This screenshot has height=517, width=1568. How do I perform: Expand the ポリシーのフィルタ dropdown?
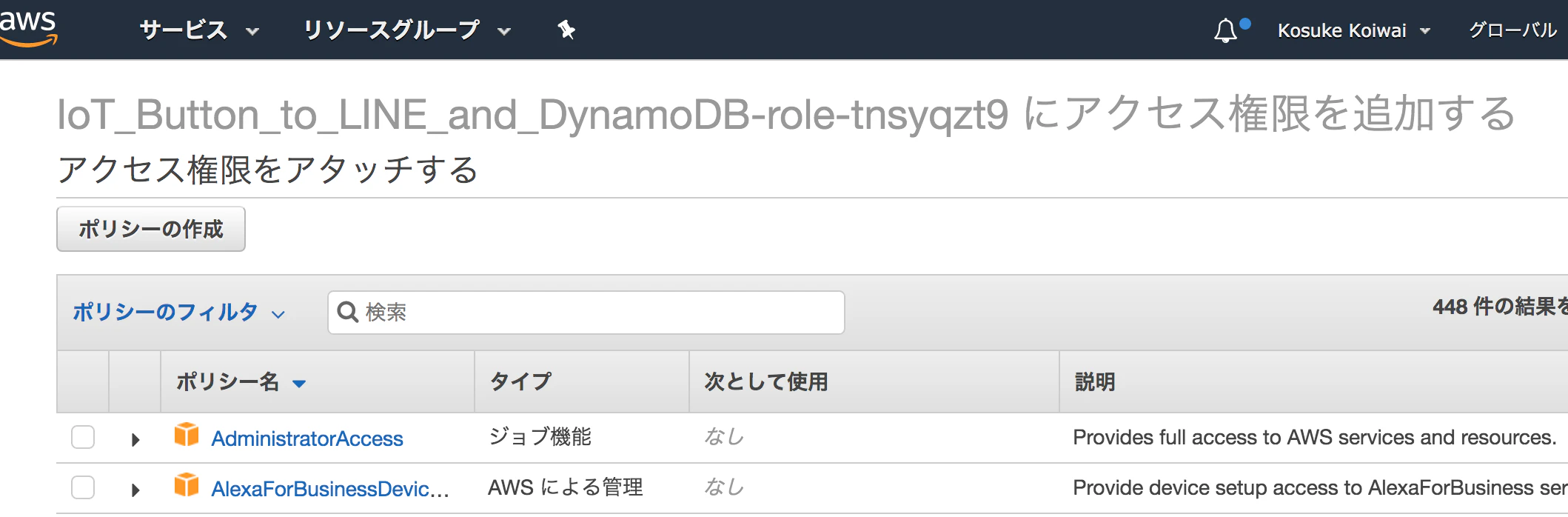coord(178,312)
